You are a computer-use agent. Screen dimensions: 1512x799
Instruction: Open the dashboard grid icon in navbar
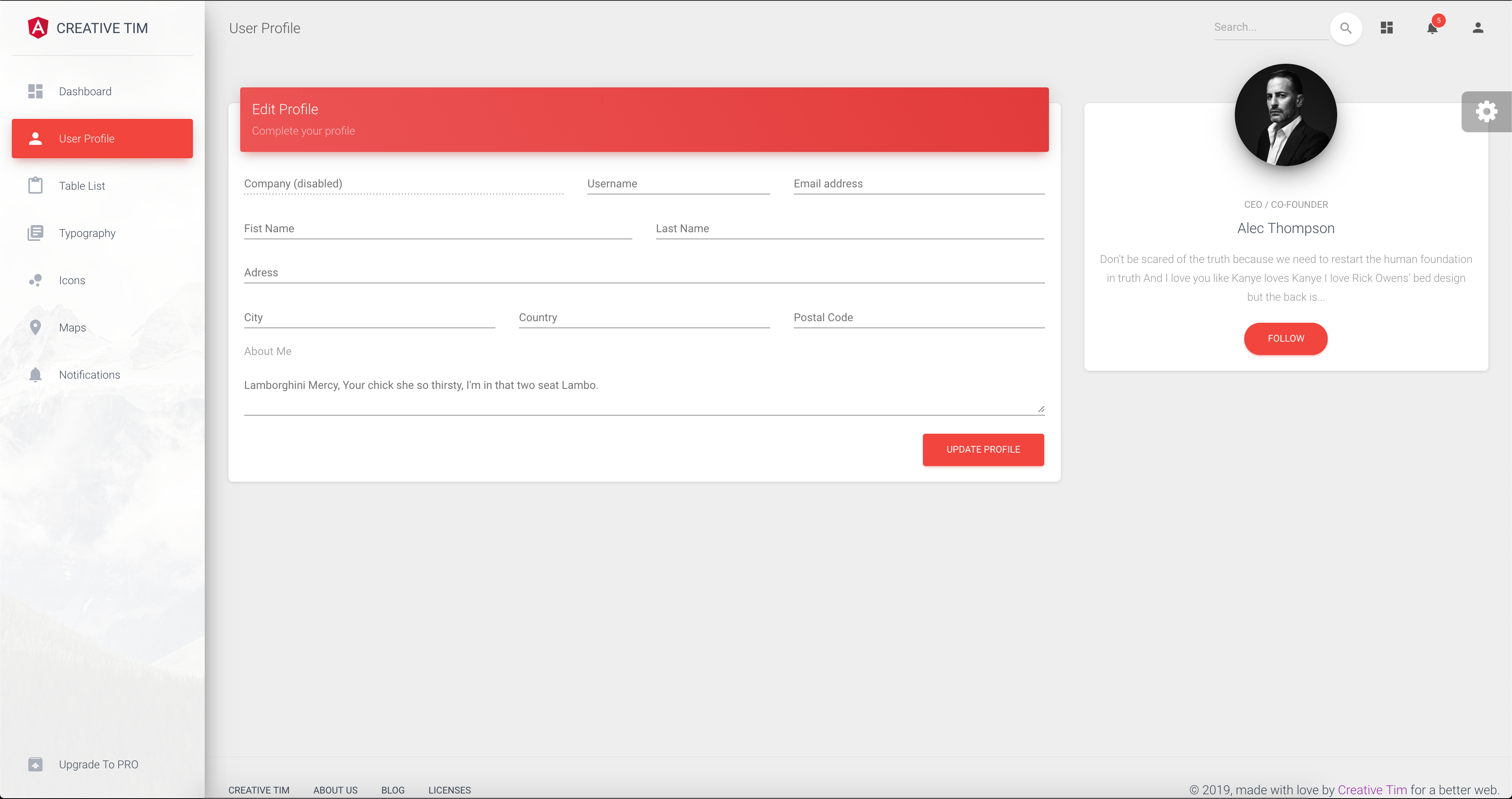1386,28
